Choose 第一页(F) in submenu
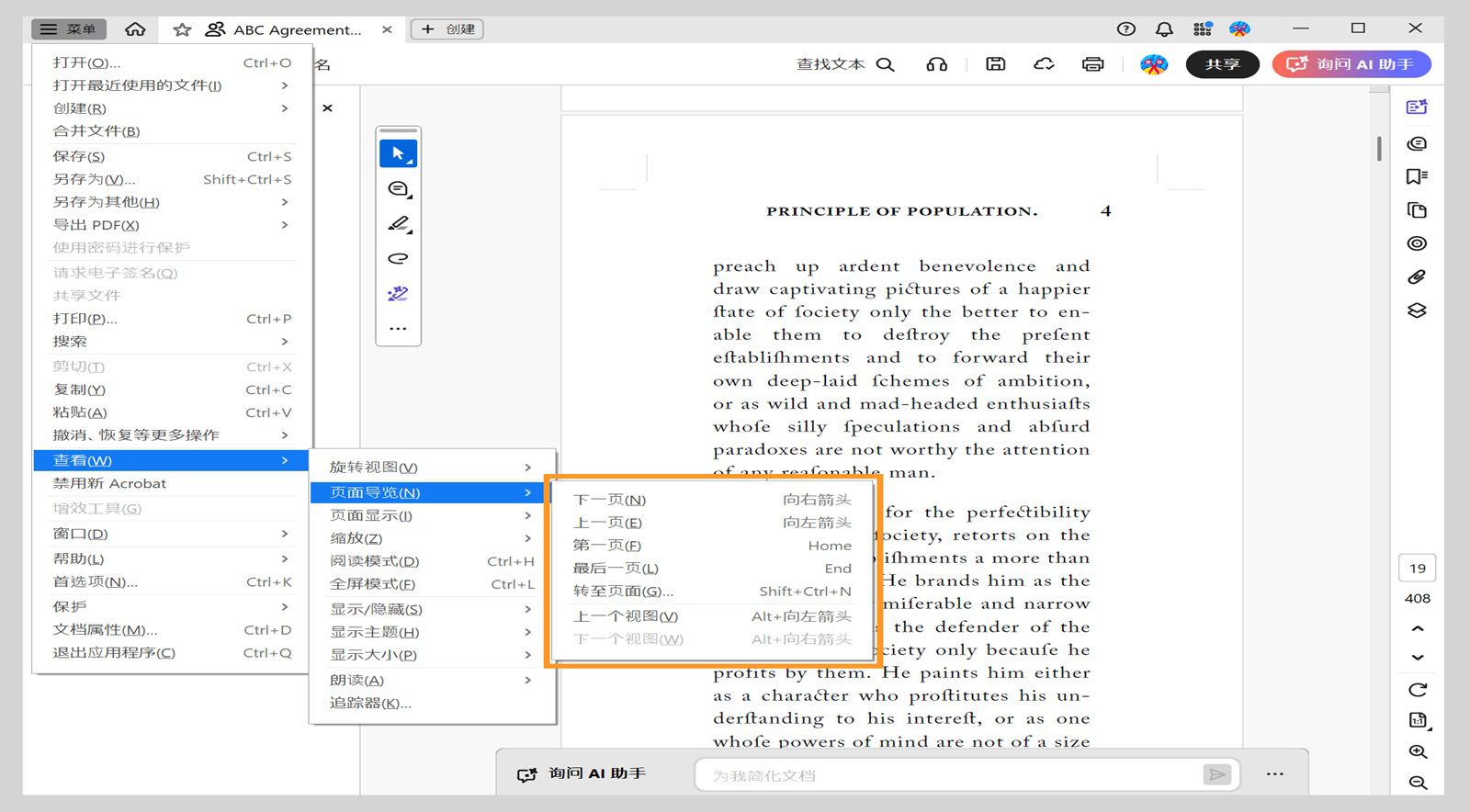1470x812 pixels. (712, 546)
